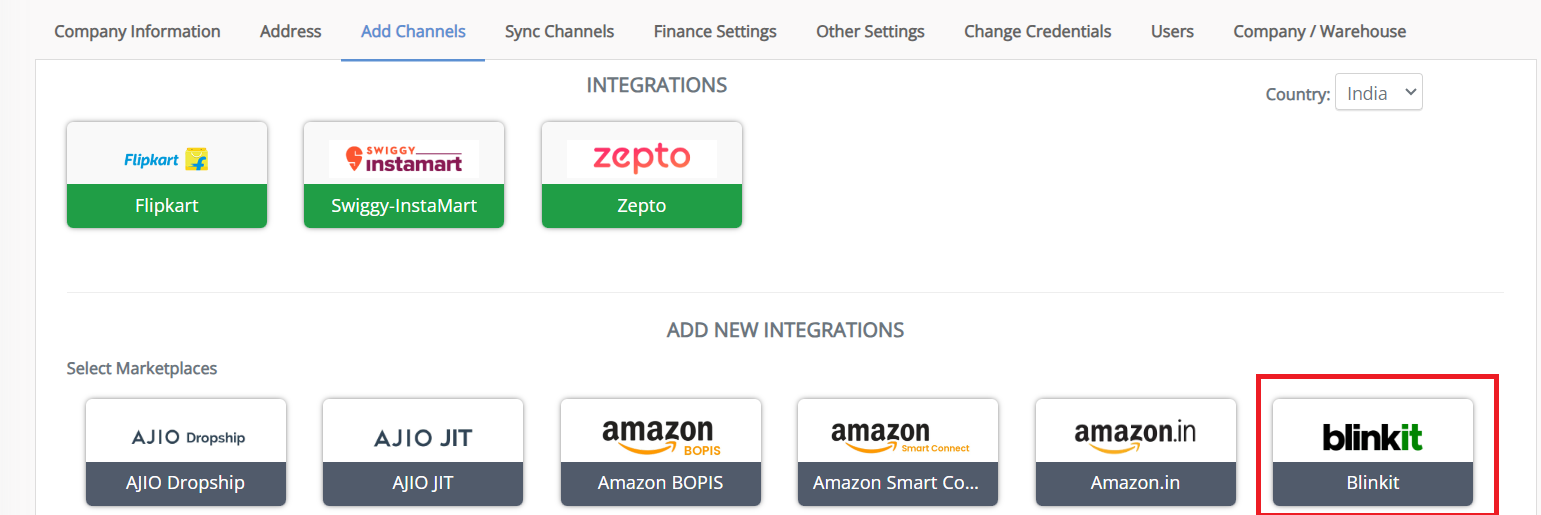Open the Company / Warehouse tab
1541x515 pixels.
pos(1320,31)
